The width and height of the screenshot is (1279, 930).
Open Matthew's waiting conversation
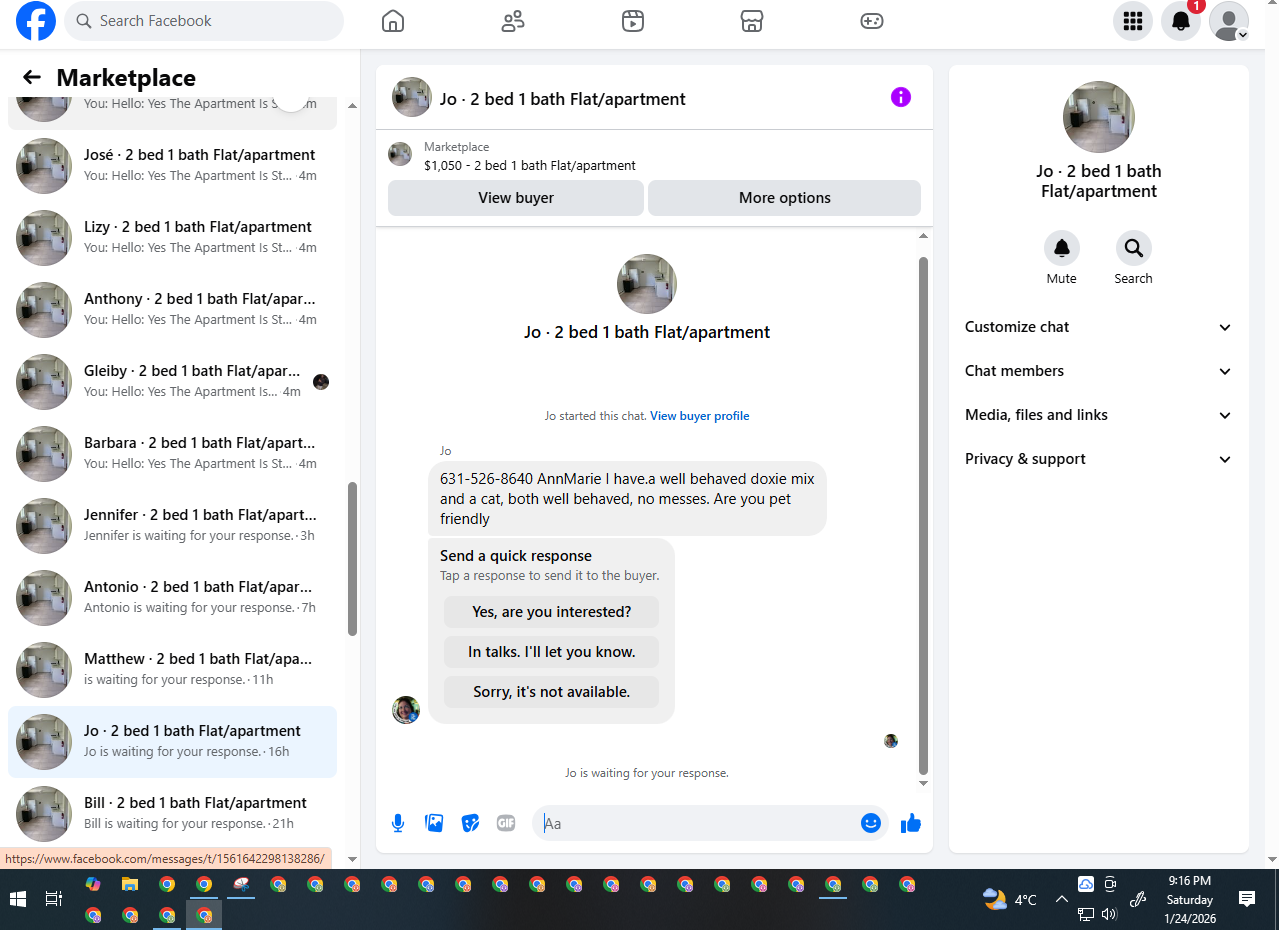[x=173, y=670]
